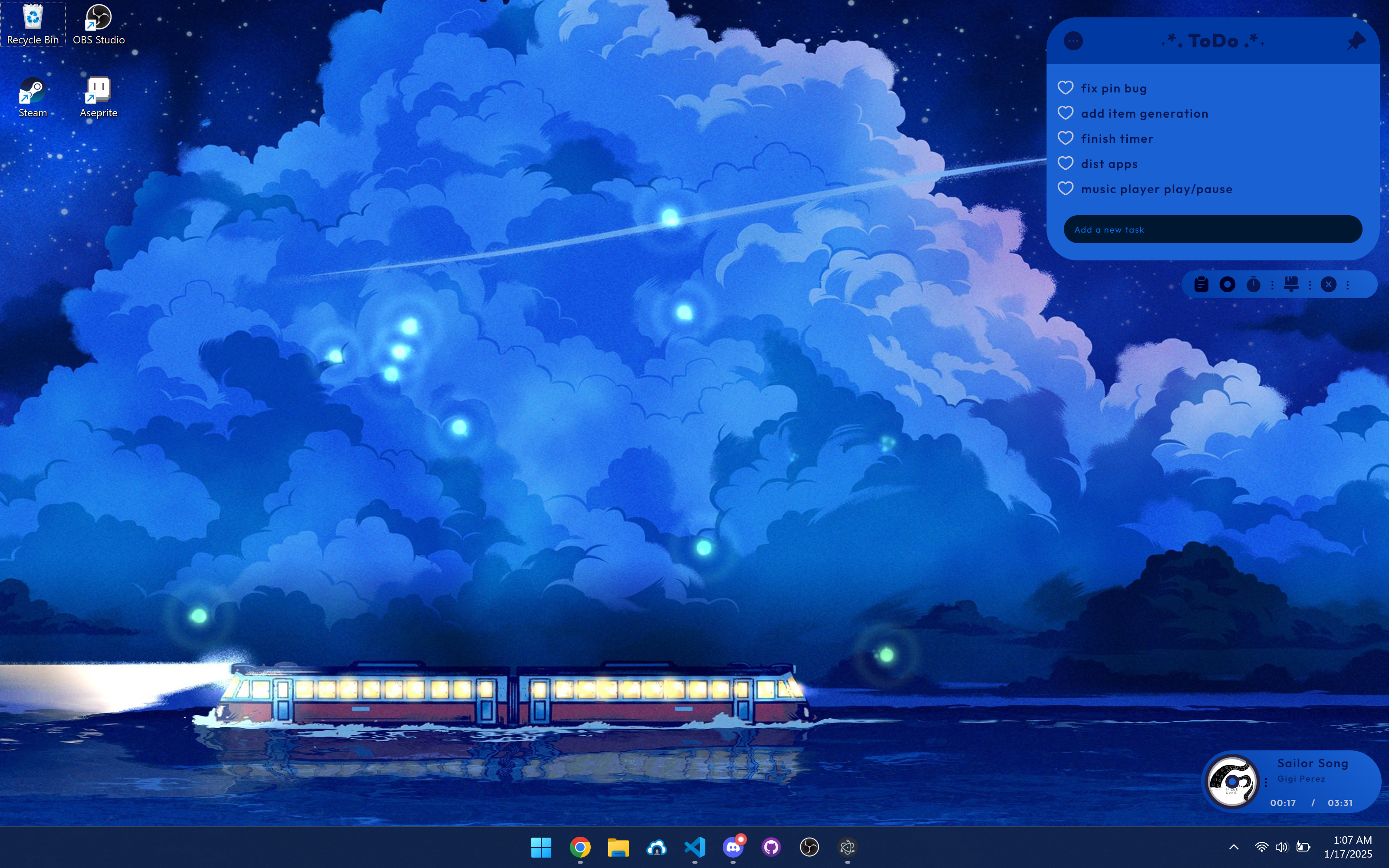Select the Steam desktop shortcut
The height and width of the screenshot is (868, 1389).
(x=33, y=98)
